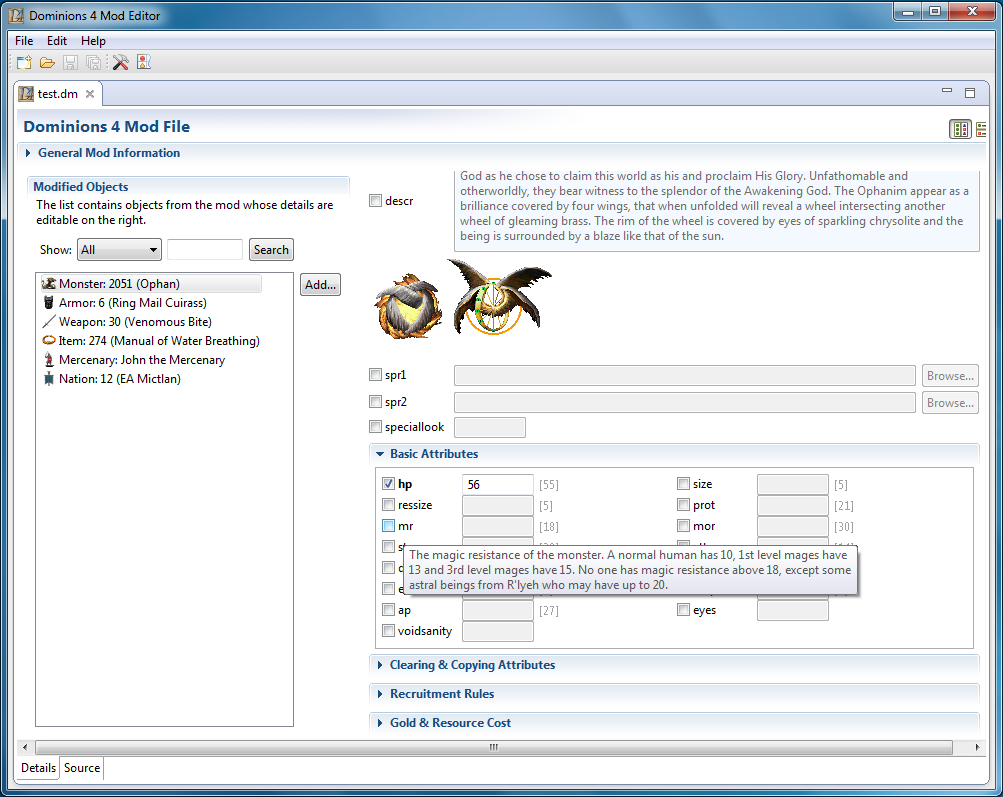Click the scrollbar left arrow
Screen dimensions: 1003x797
click(x=25, y=747)
